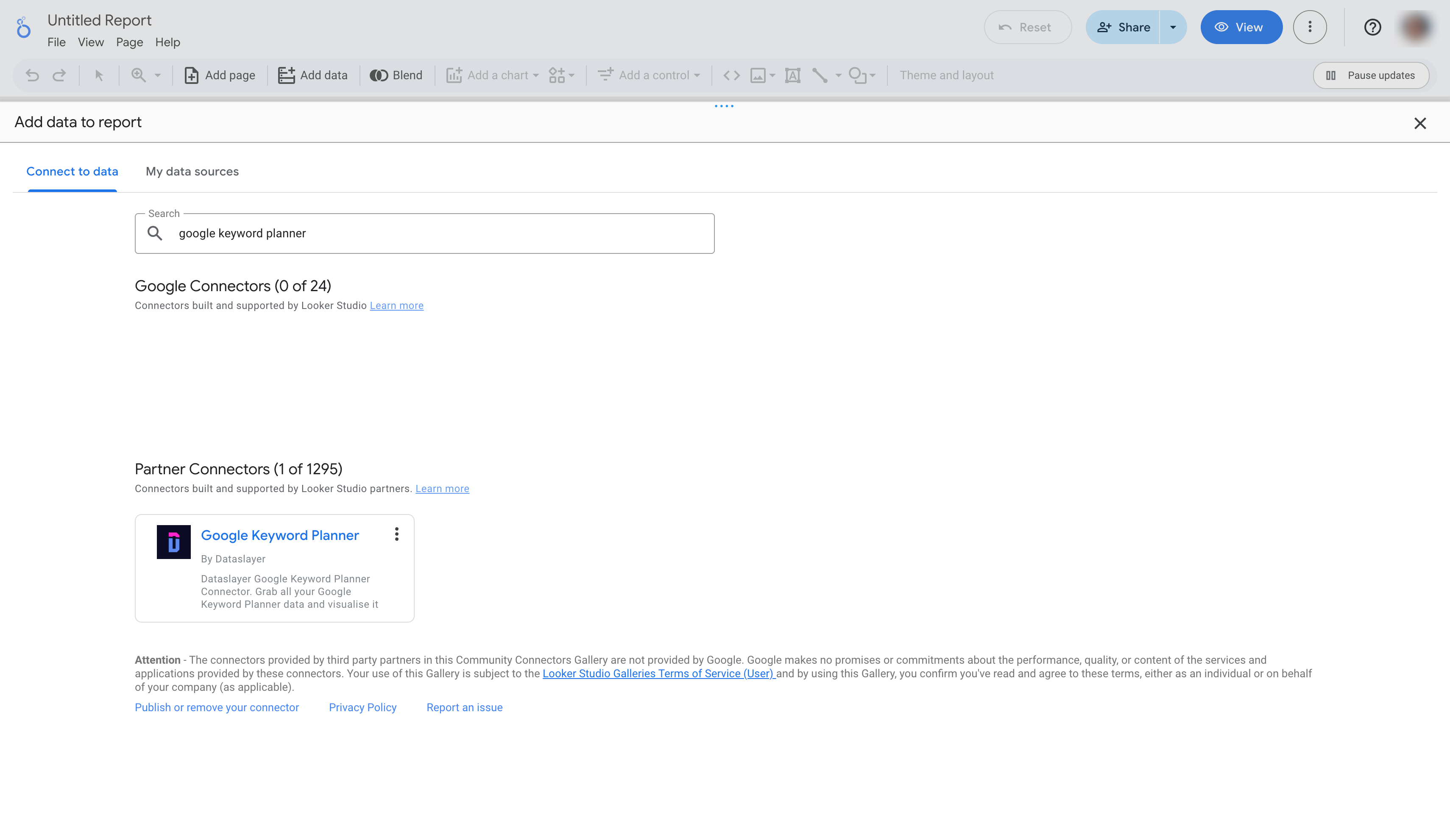Close the Add data to report panel

click(x=1419, y=123)
